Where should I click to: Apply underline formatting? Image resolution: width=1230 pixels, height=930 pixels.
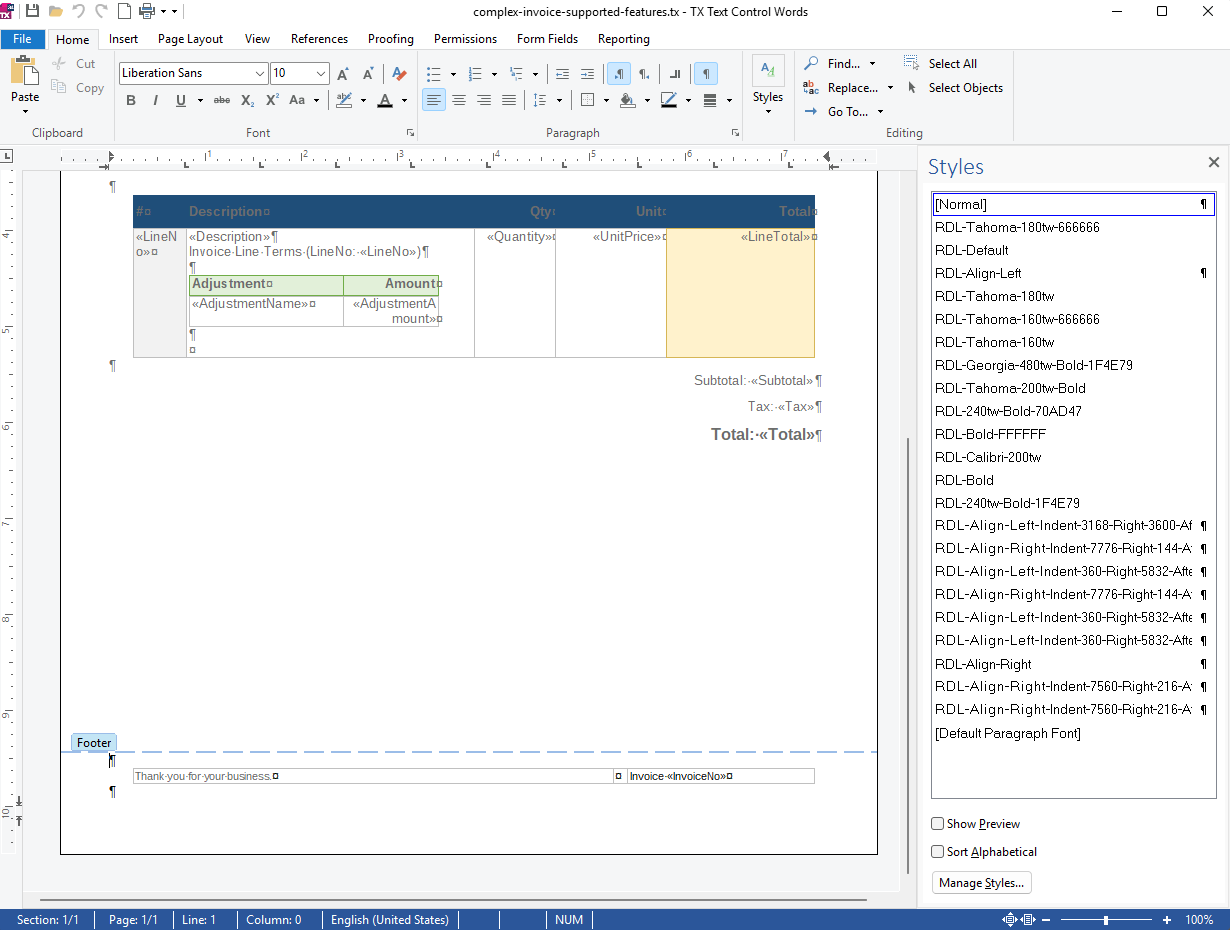[180, 100]
